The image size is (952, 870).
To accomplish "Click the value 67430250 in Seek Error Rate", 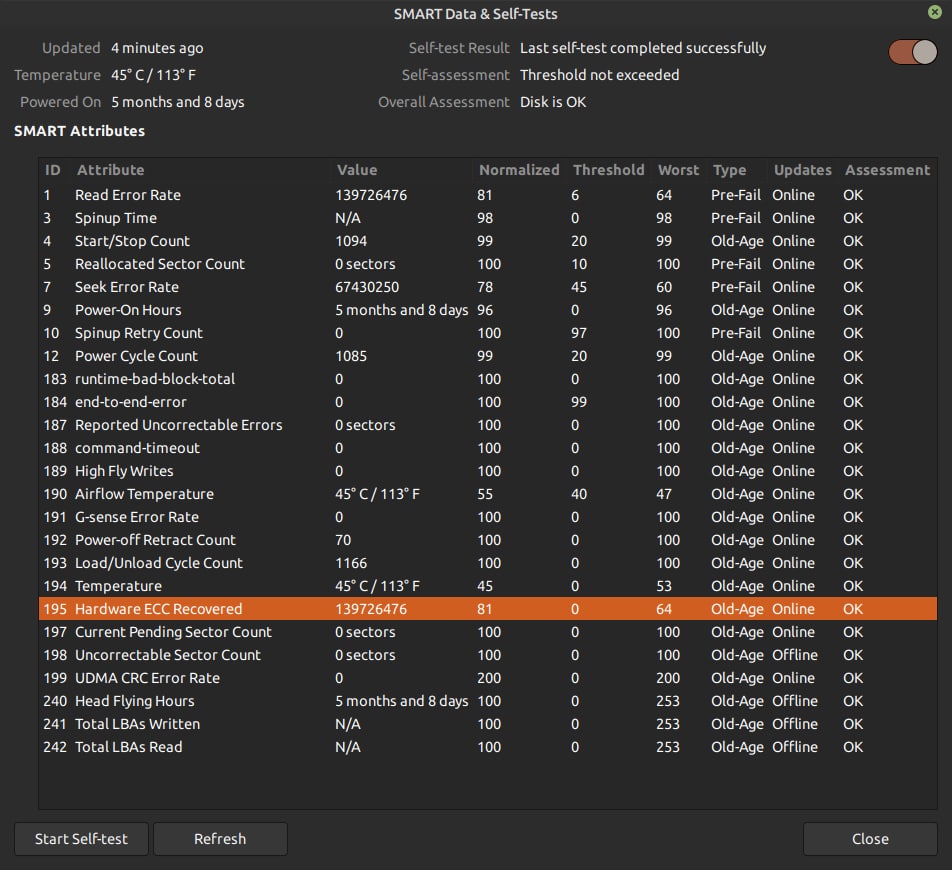I will pyautogui.click(x=367, y=287).
